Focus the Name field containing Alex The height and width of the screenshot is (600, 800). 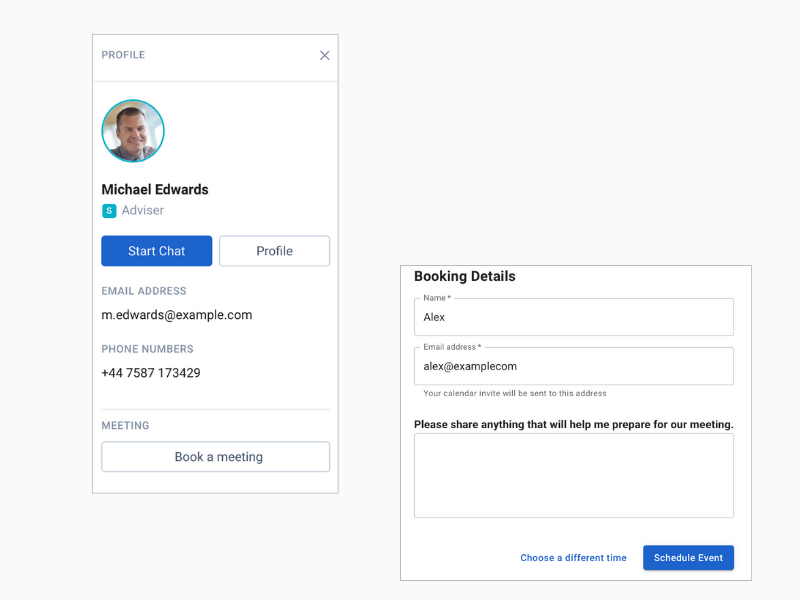pyautogui.click(x=574, y=317)
